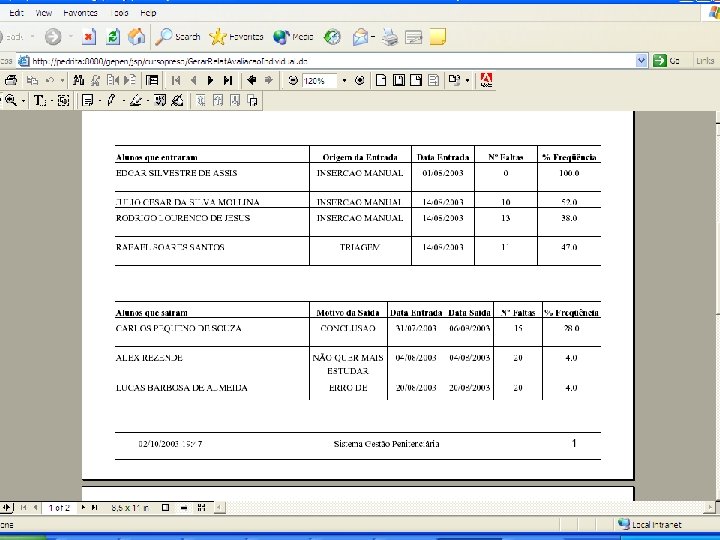720x540 pixels.
Task: Click the address bar URL field
Action: coord(327,61)
